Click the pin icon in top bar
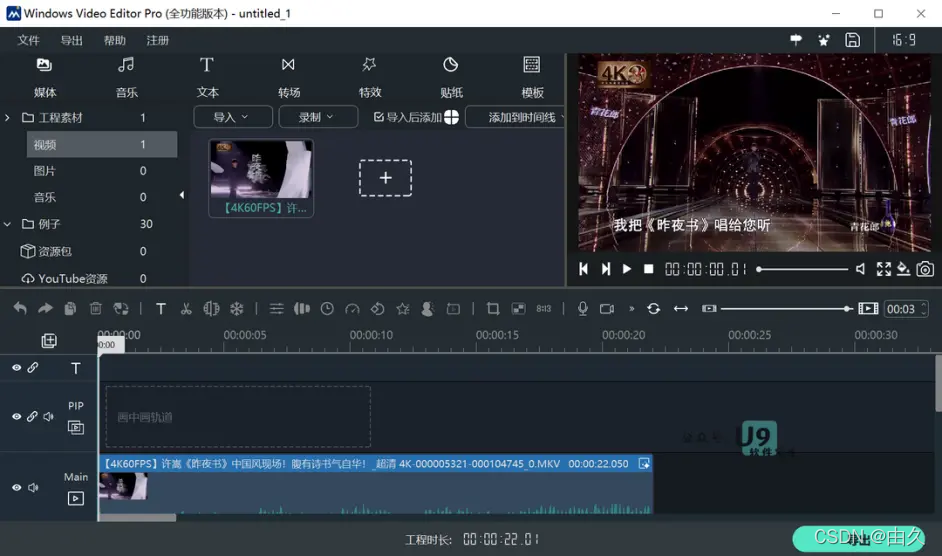Image resolution: width=942 pixels, height=556 pixels. pyautogui.click(x=796, y=40)
